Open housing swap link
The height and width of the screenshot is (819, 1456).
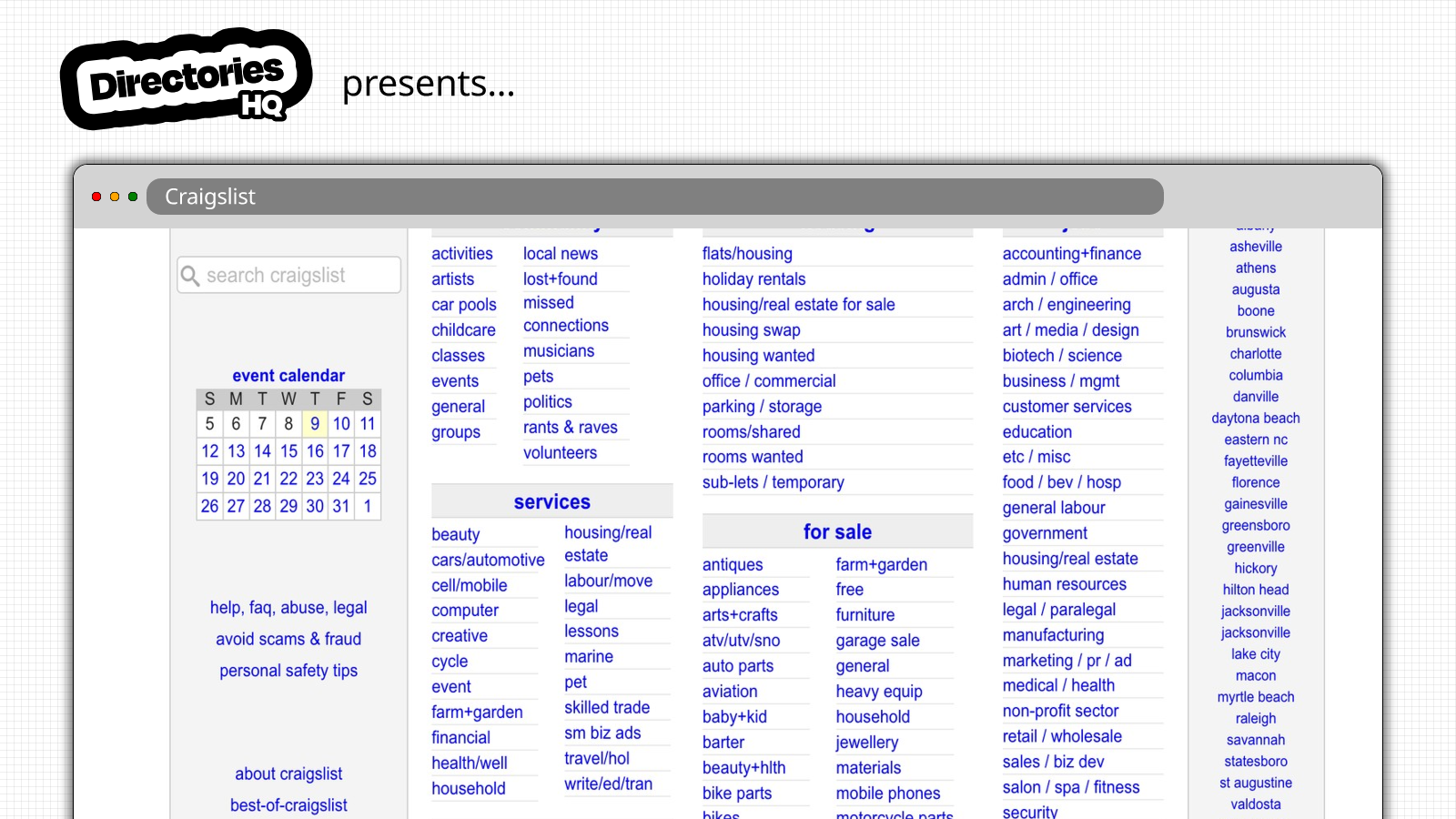tap(752, 330)
